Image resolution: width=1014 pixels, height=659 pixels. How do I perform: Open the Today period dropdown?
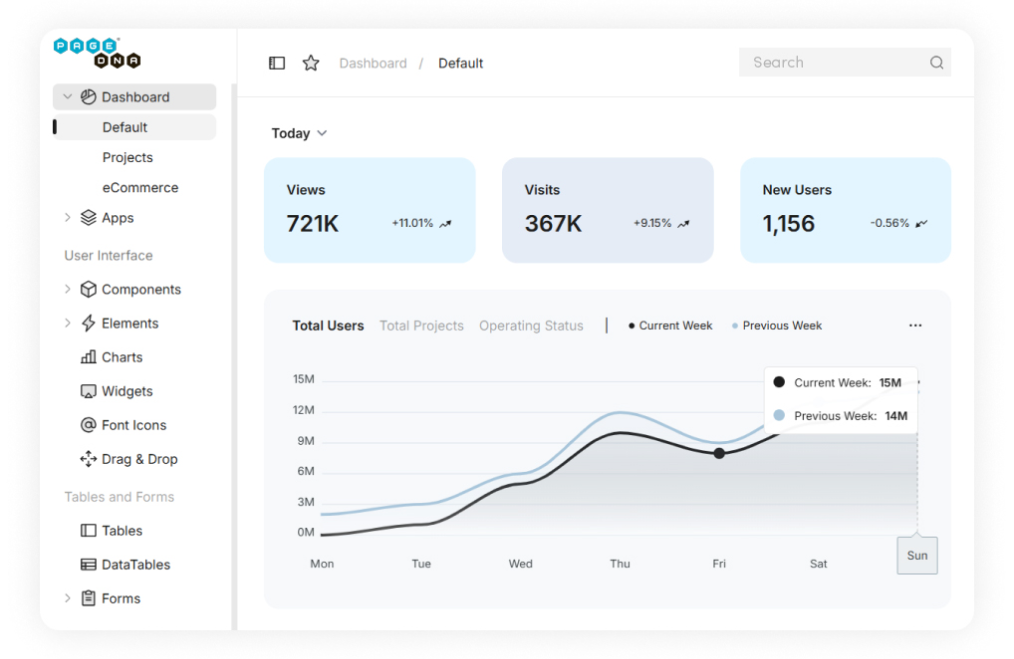299,133
